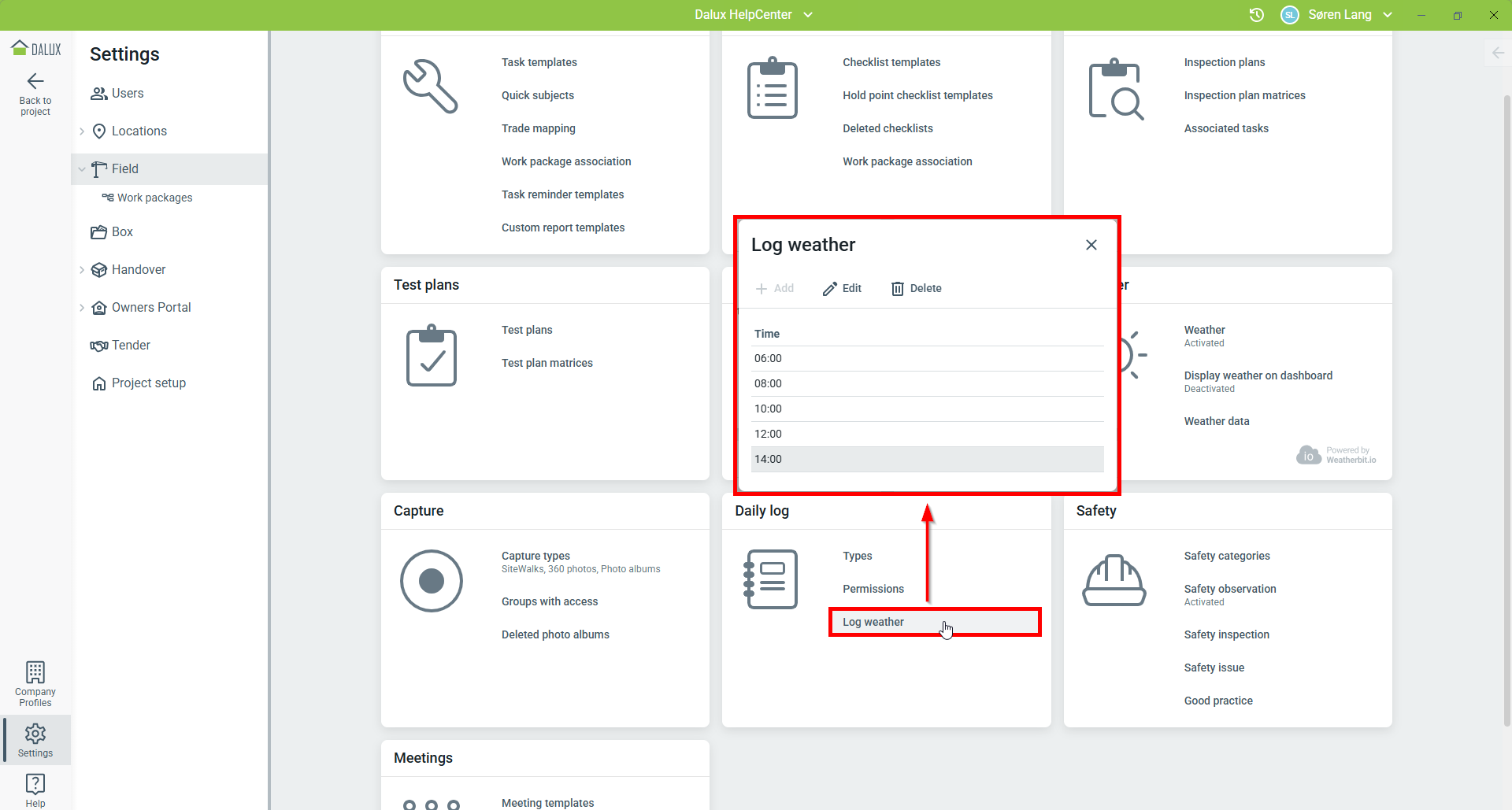Viewport: 1512px width, 810px height.
Task: Collapse the Field section in sidebar
Action: pyautogui.click(x=82, y=169)
